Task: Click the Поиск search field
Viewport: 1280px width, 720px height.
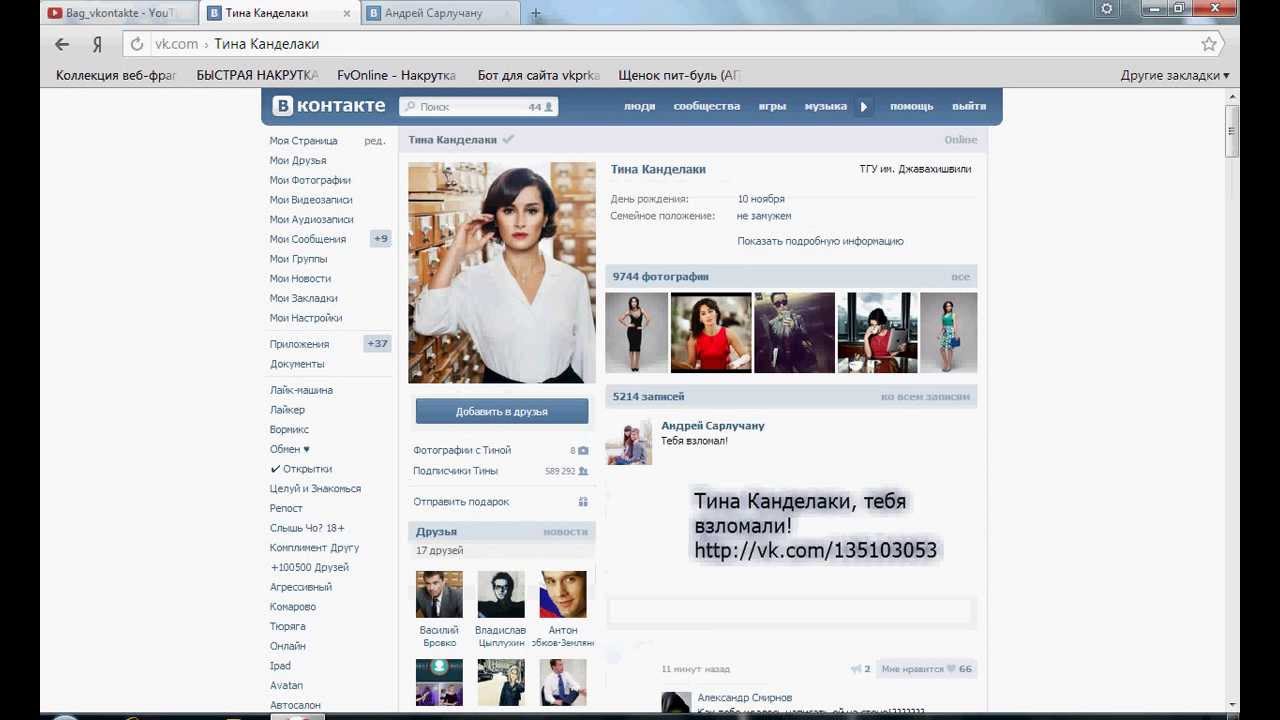Action: point(478,106)
